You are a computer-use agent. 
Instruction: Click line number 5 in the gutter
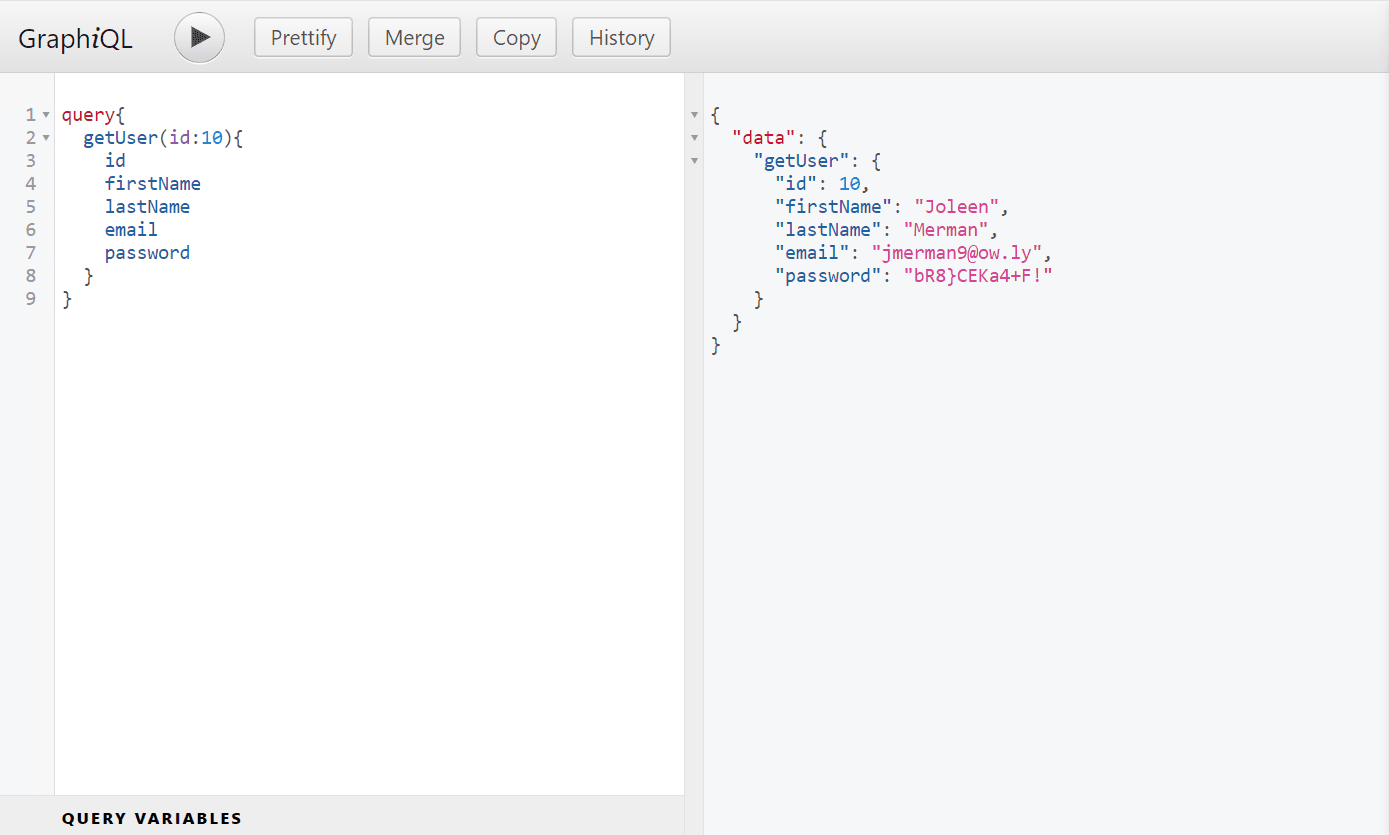(30, 206)
